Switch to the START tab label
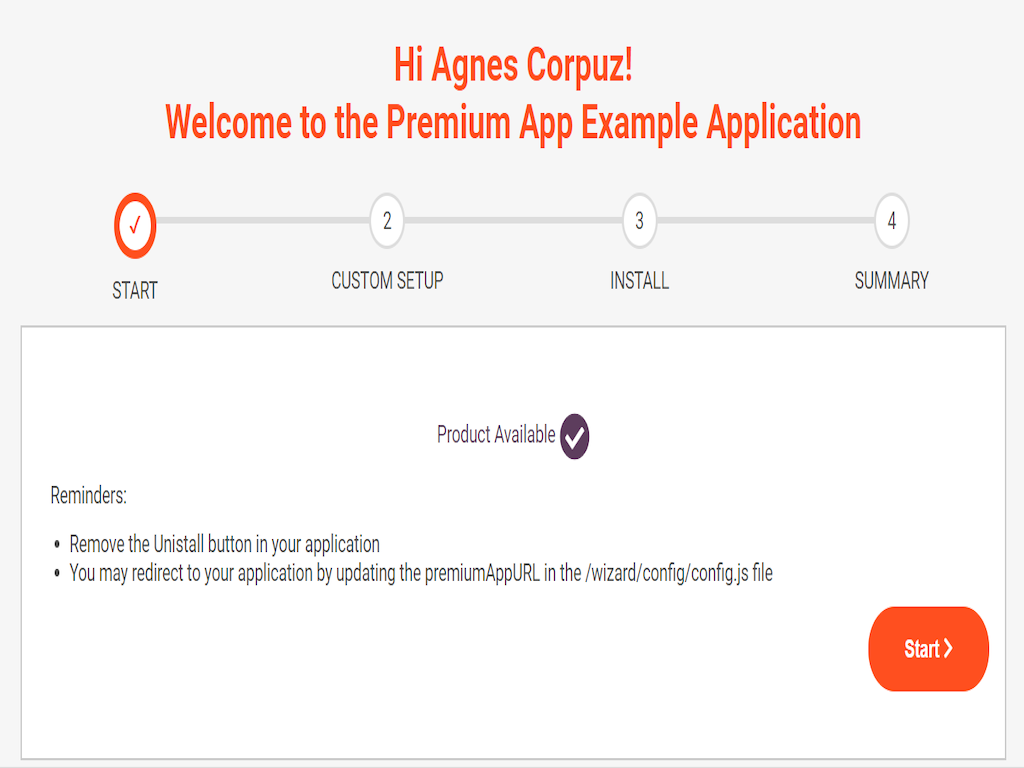The height and width of the screenshot is (768, 1024). (x=135, y=290)
